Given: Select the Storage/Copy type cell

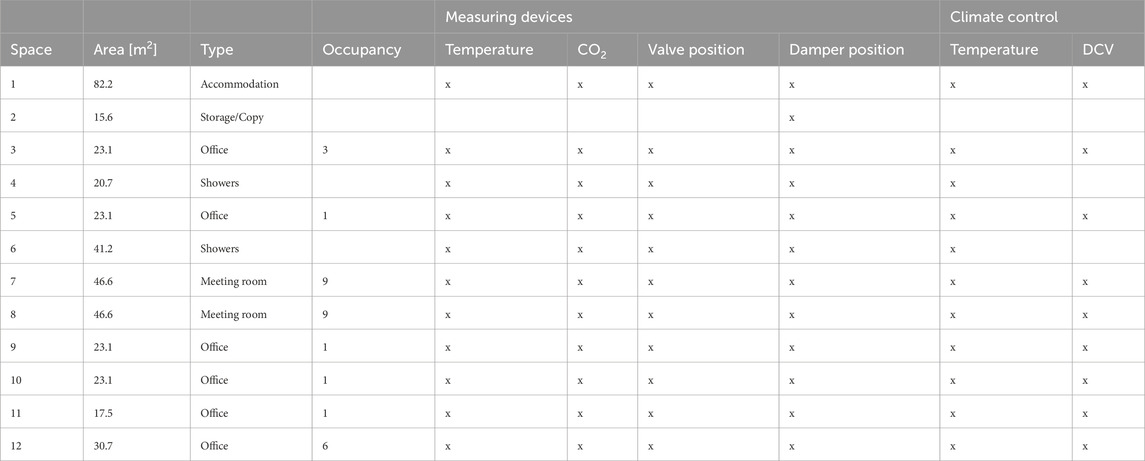Looking at the screenshot, I should pyautogui.click(x=231, y=117).
